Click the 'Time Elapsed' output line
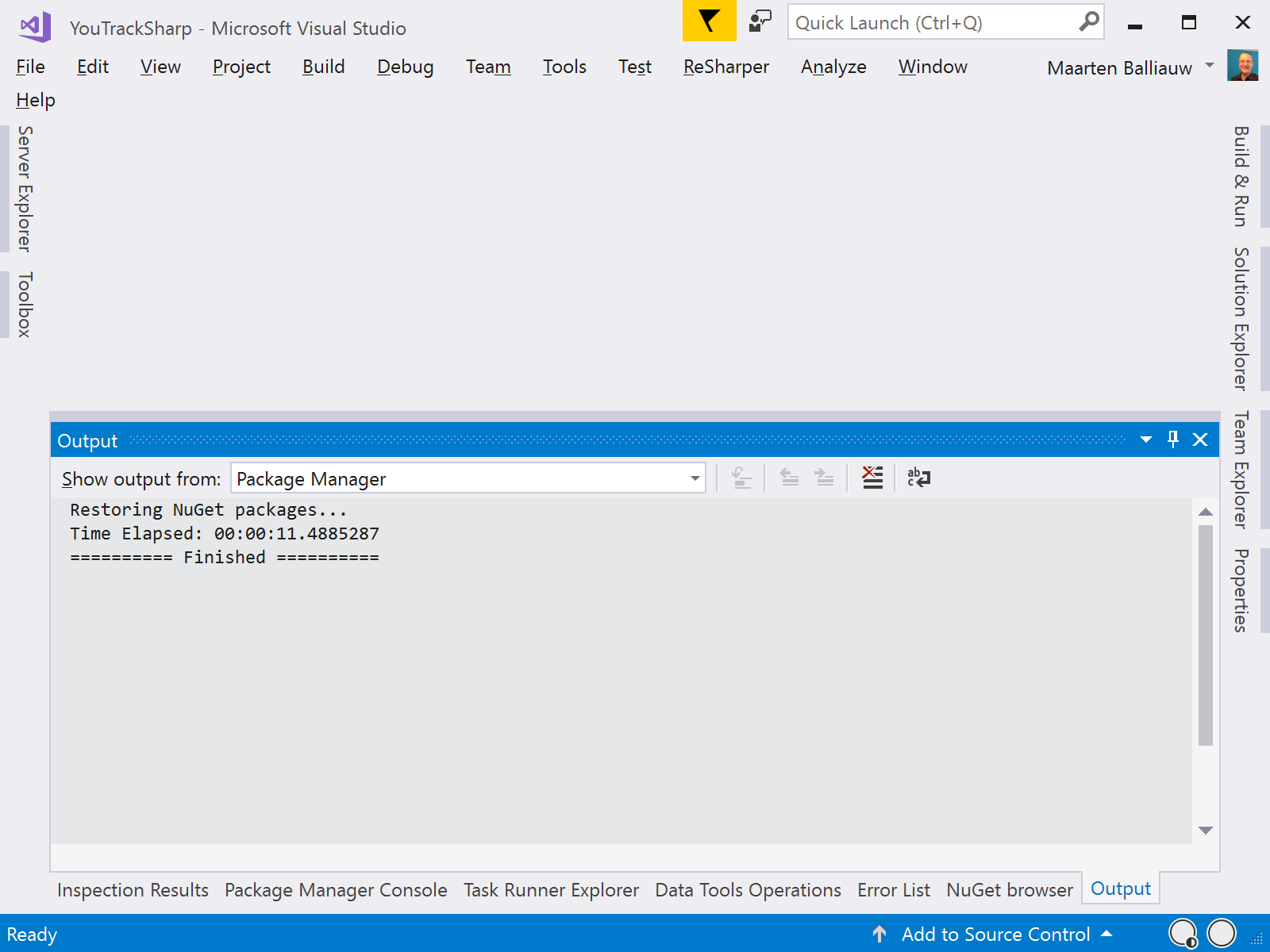 tap(225, 533)
